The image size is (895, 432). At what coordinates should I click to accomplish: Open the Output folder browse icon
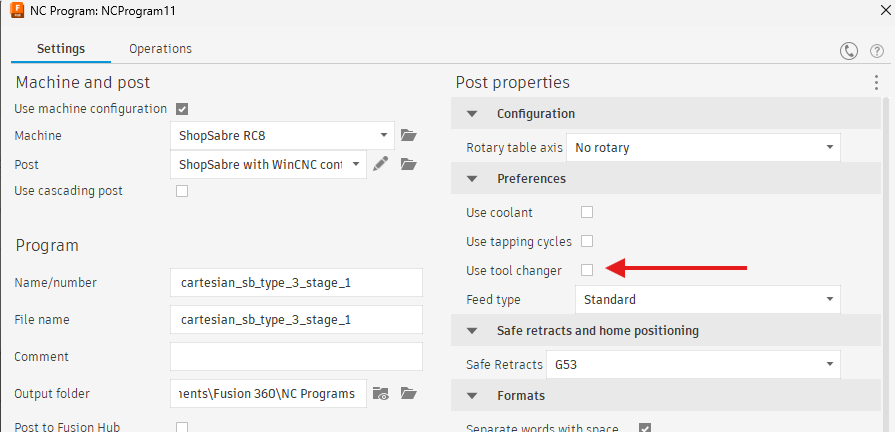[408, 393]
